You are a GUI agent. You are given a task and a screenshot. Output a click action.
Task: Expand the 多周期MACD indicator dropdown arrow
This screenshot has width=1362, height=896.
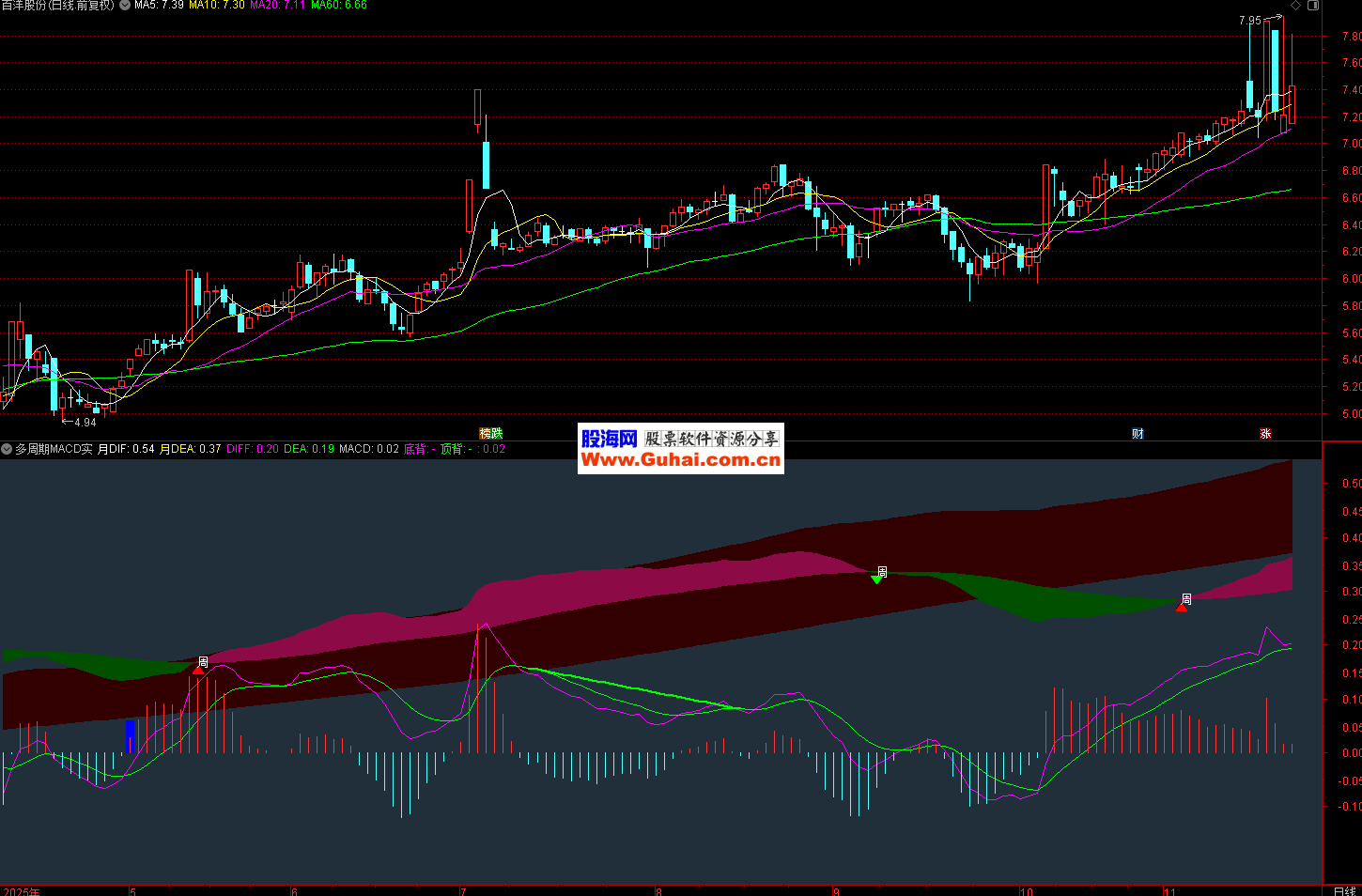point(7,450)
